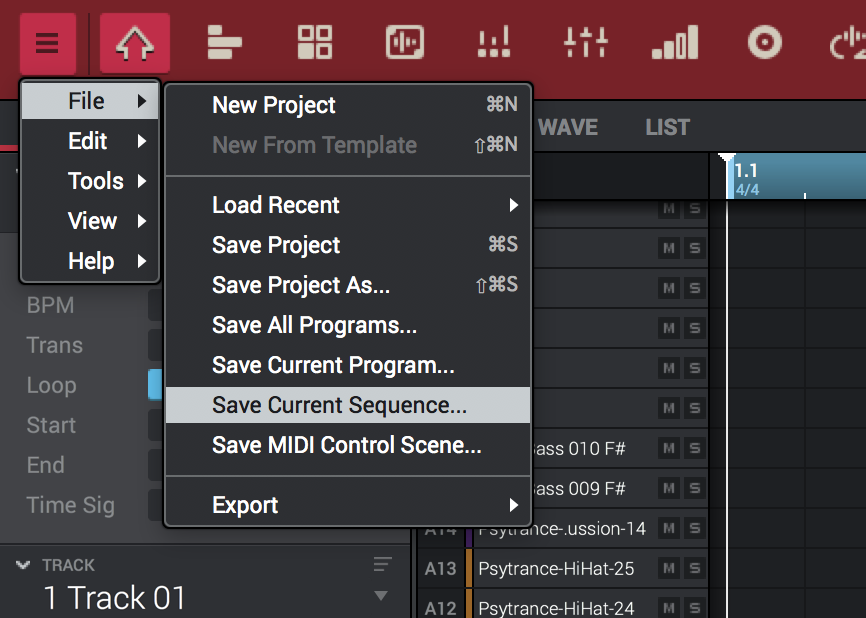
Task: Click the hamburger menu icon
Action: (x=47, y=43)
